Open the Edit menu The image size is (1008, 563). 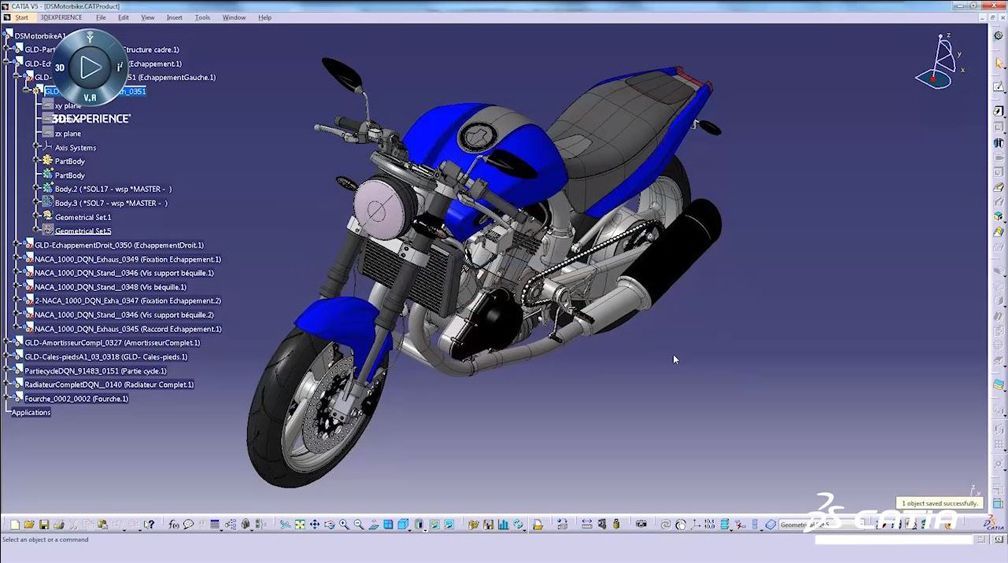click(x=123, y=17)
